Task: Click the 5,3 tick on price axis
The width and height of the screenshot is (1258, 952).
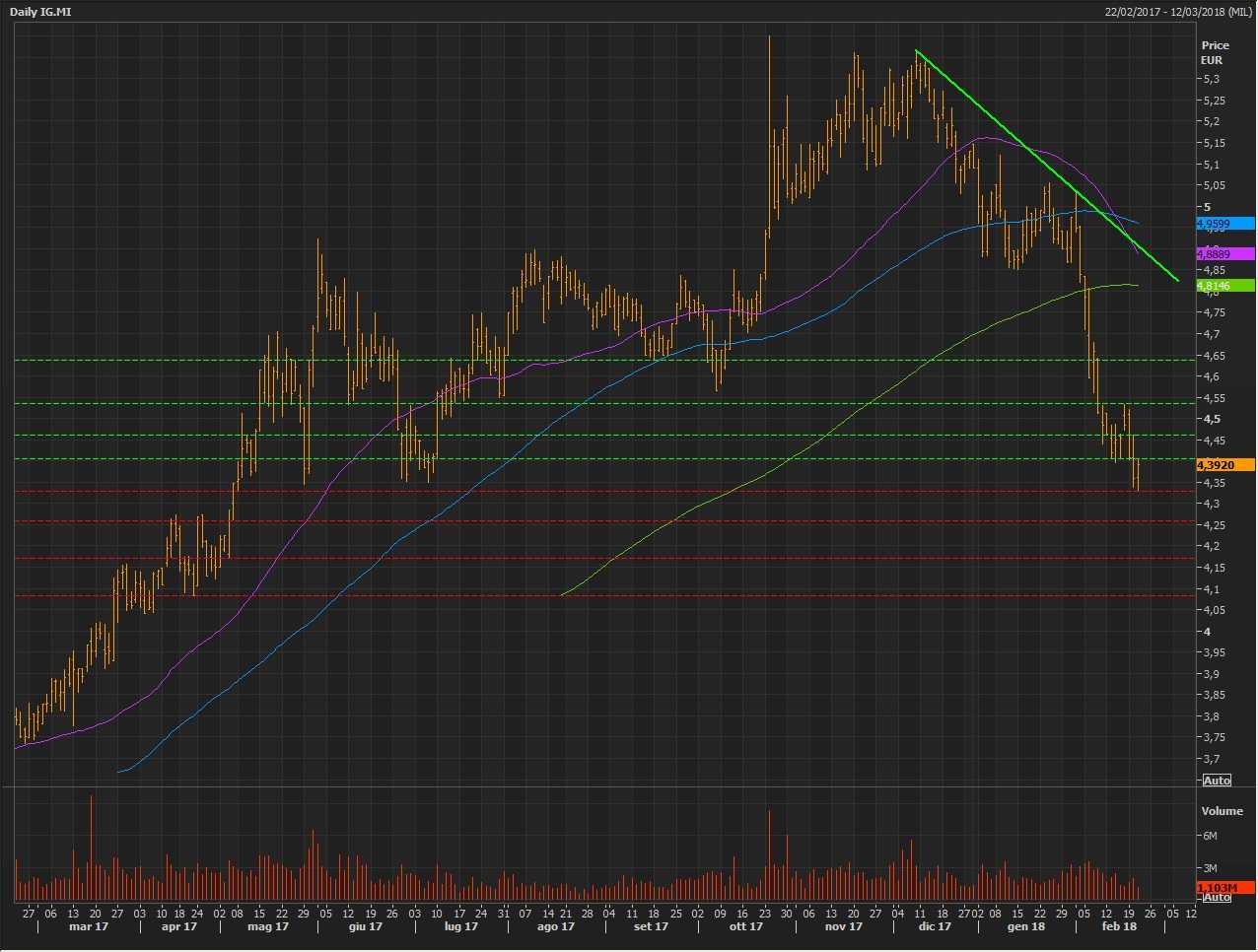Action: coord(1211,79)
